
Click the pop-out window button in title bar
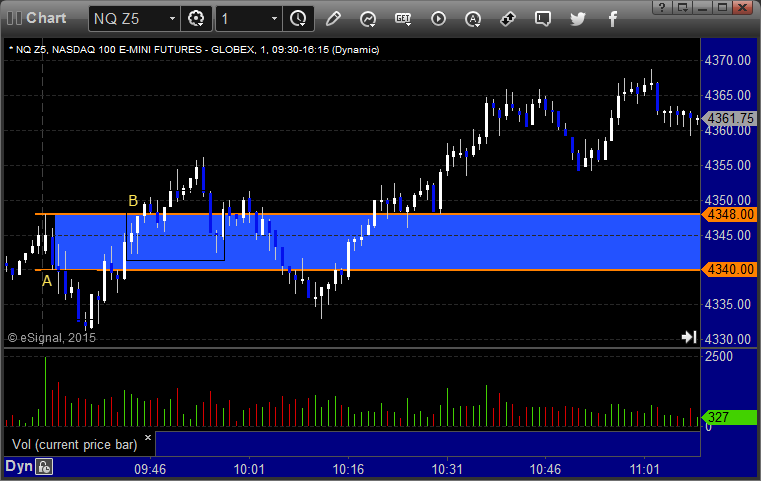coord(683,7)
